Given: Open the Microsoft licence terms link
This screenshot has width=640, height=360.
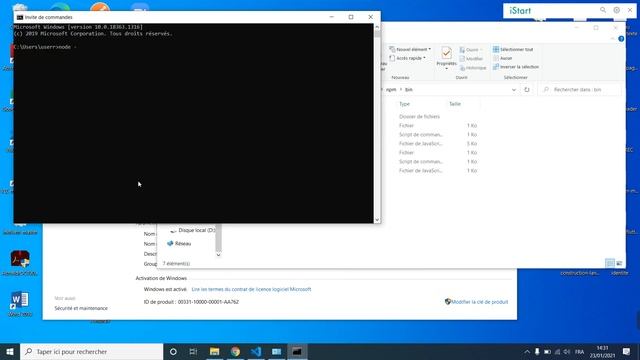Looking at the screenshot, I should point(251,289).
